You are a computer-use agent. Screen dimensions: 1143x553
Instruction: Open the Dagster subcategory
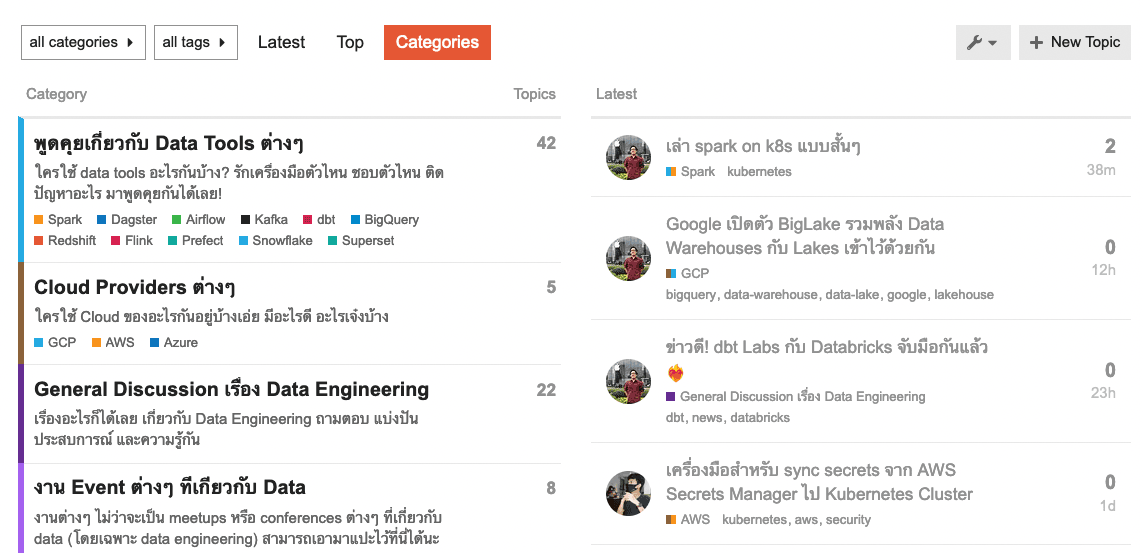(x=133, y=219)
